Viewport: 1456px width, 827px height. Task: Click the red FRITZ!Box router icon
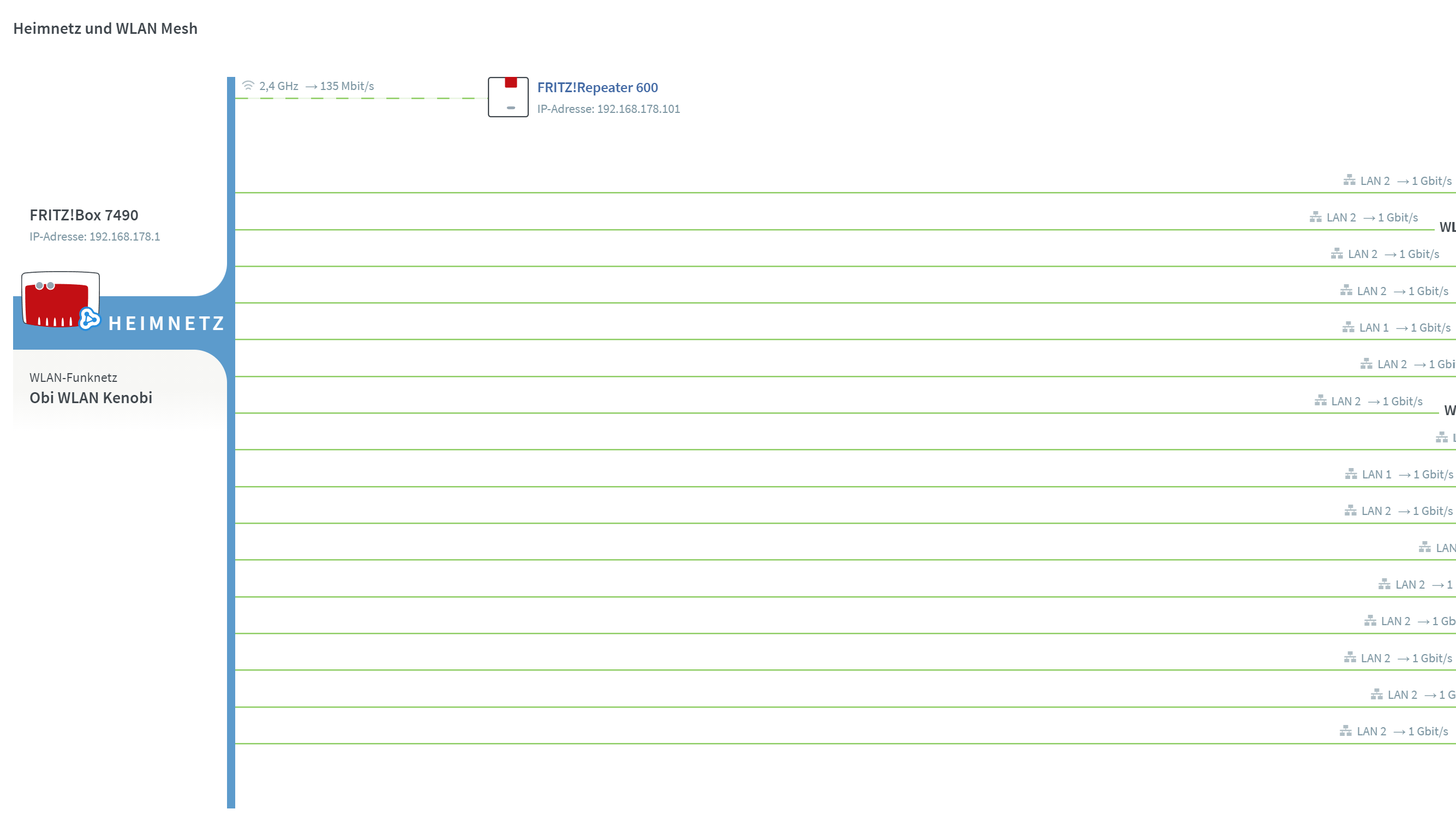click(x=56, y=302)
